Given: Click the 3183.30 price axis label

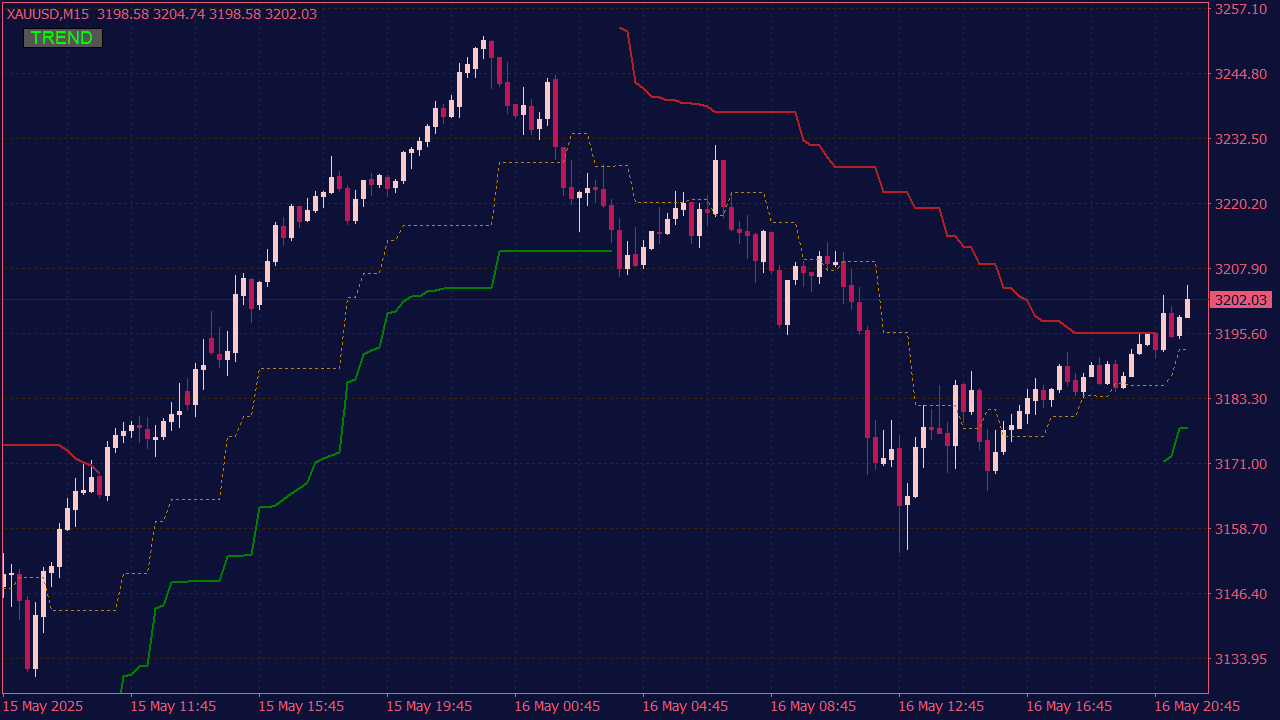Looking at the screenshot, I should pyautogui.click(x=1241, y=399).
